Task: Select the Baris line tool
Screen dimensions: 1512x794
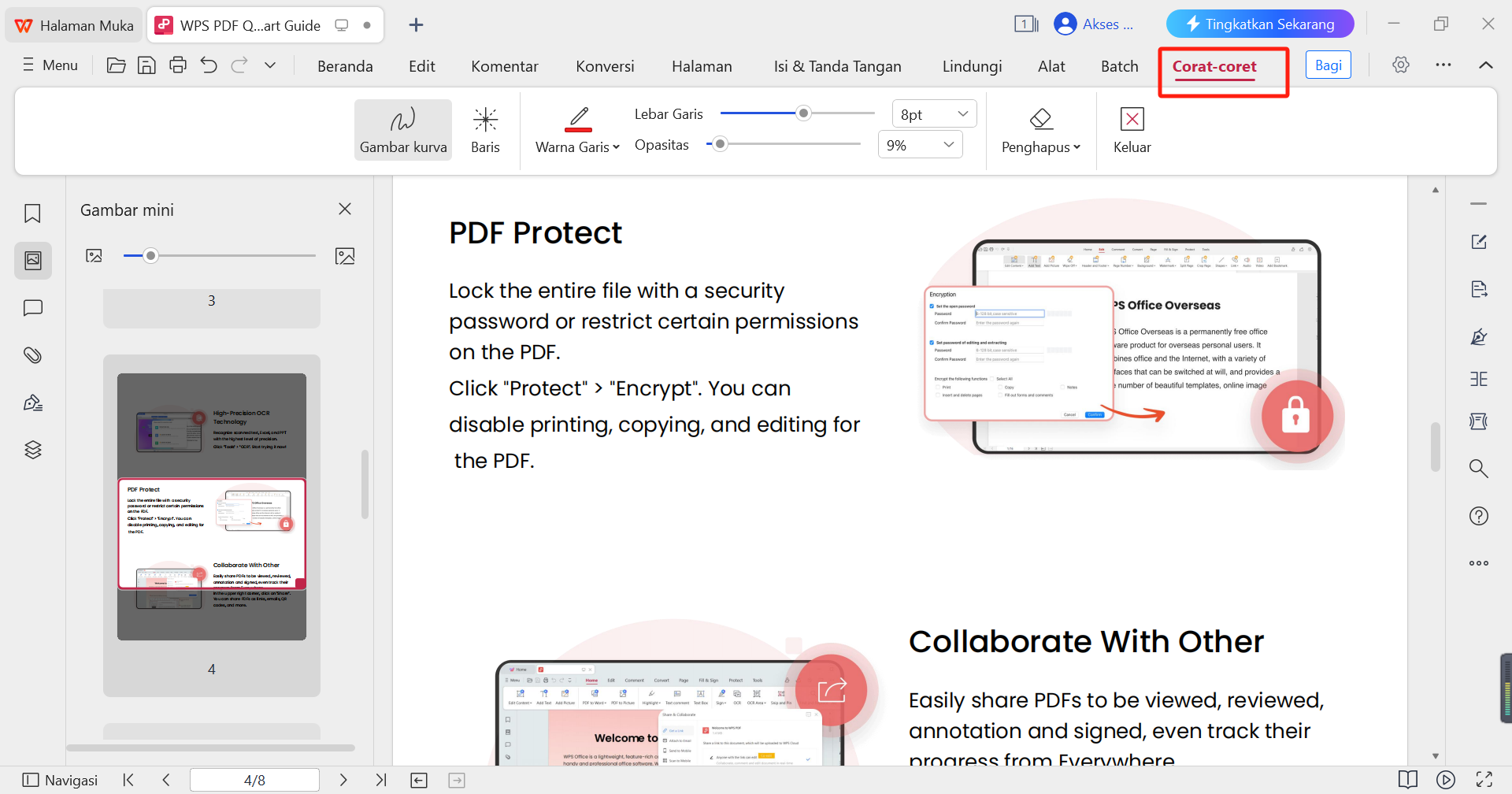Action: 485,128
